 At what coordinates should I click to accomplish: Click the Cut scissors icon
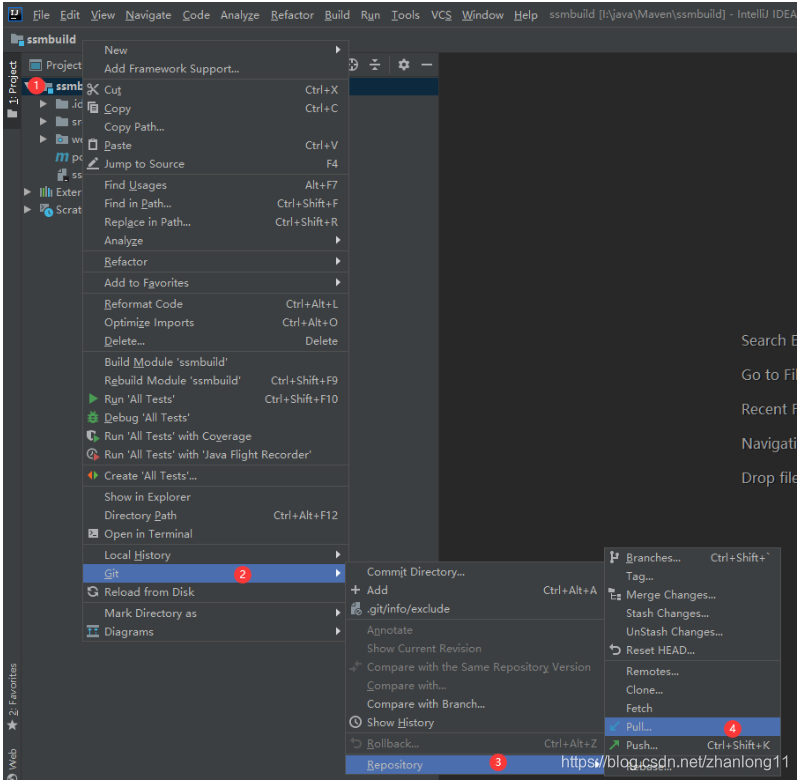[93, 90]
